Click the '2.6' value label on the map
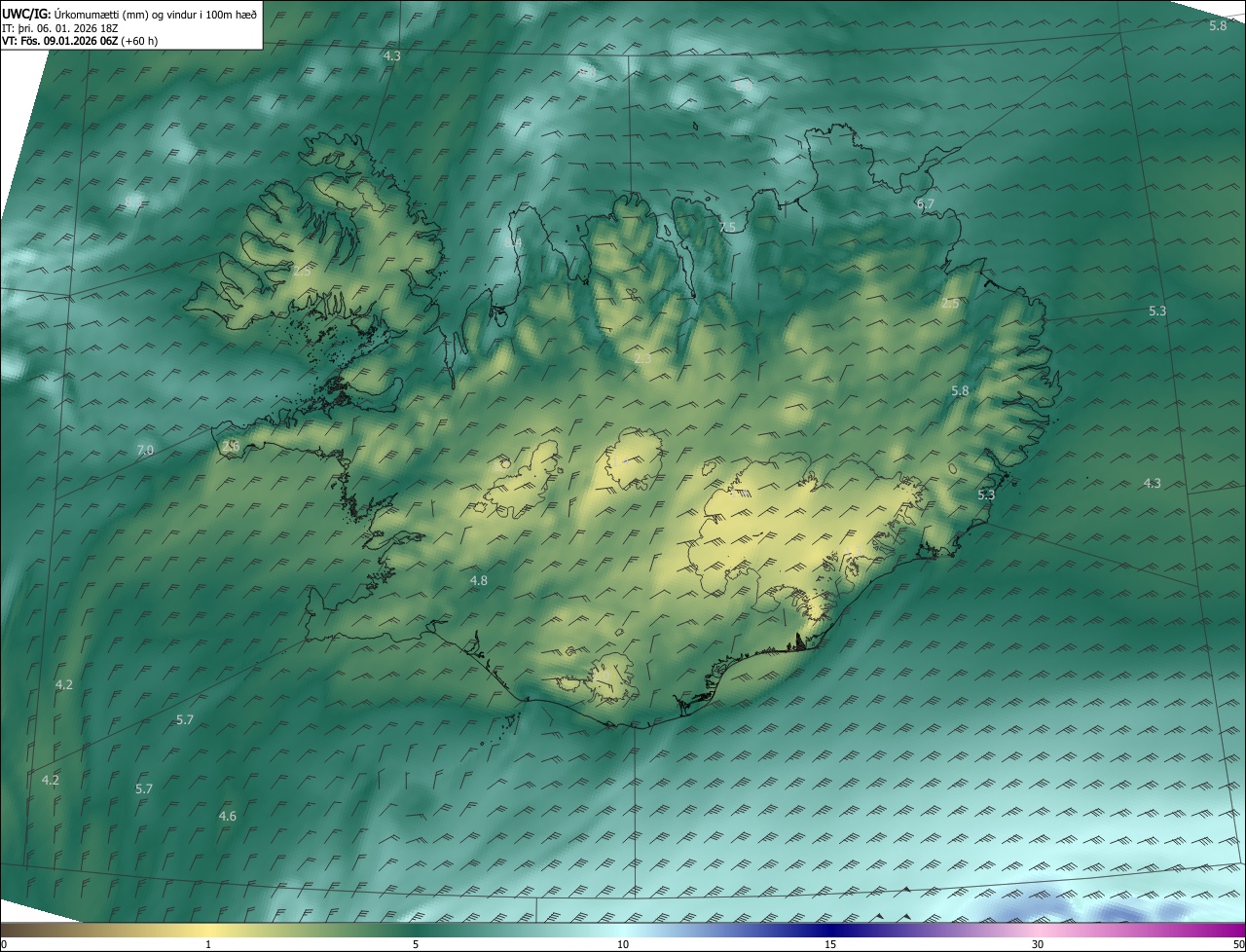 (x=231, y=446)
